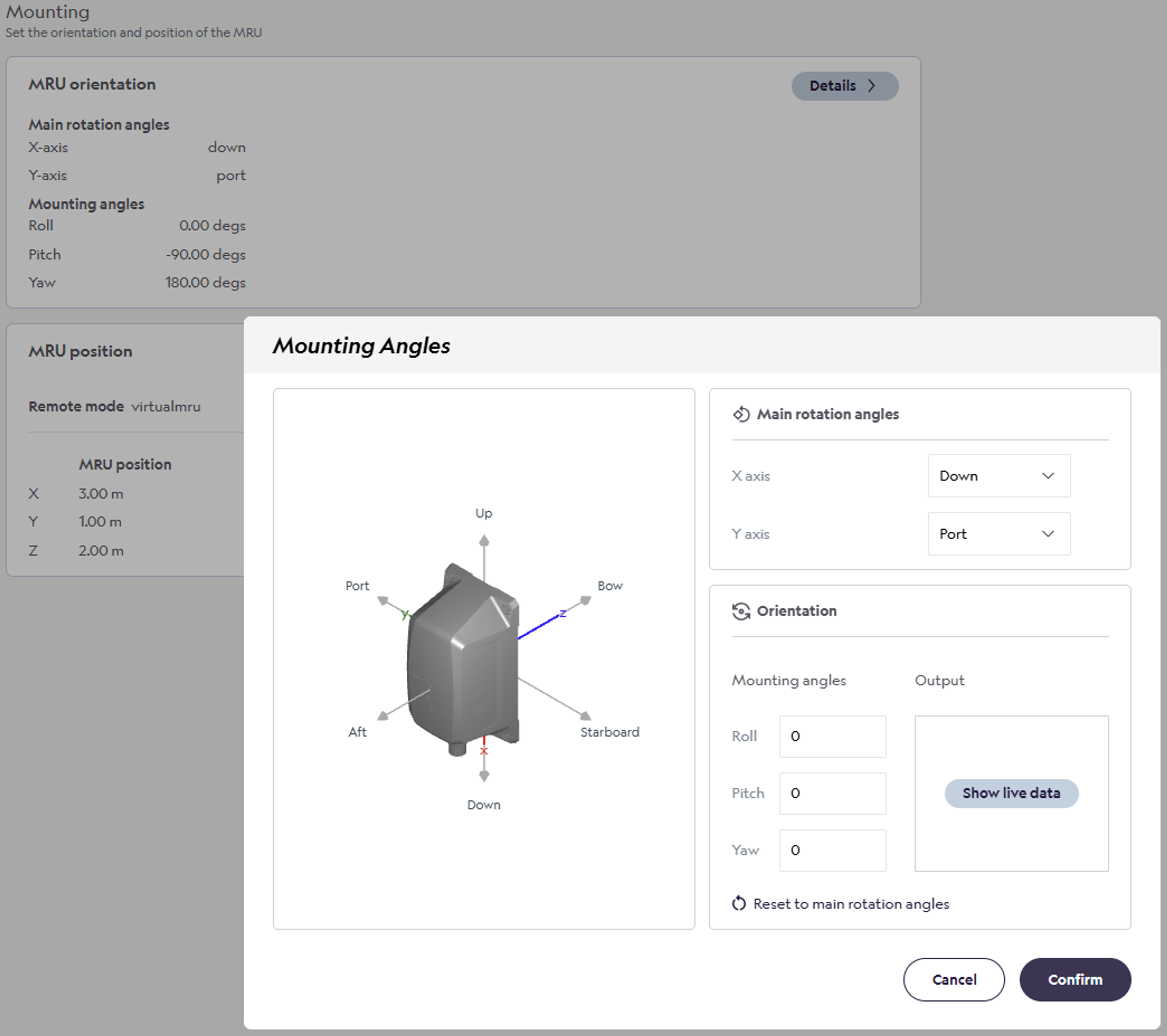The height and width of the screenshot is (1036, 1167).
Task: Click the Orientation section icon
Action: pos(741,611)
